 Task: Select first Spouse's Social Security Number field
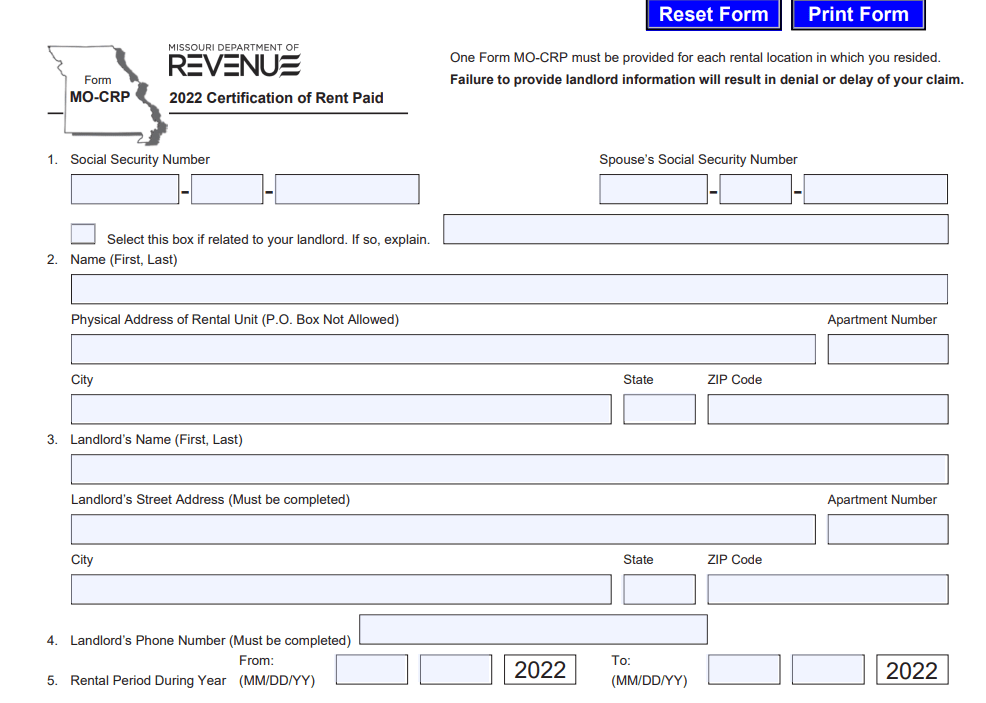(x=653, y=189)
